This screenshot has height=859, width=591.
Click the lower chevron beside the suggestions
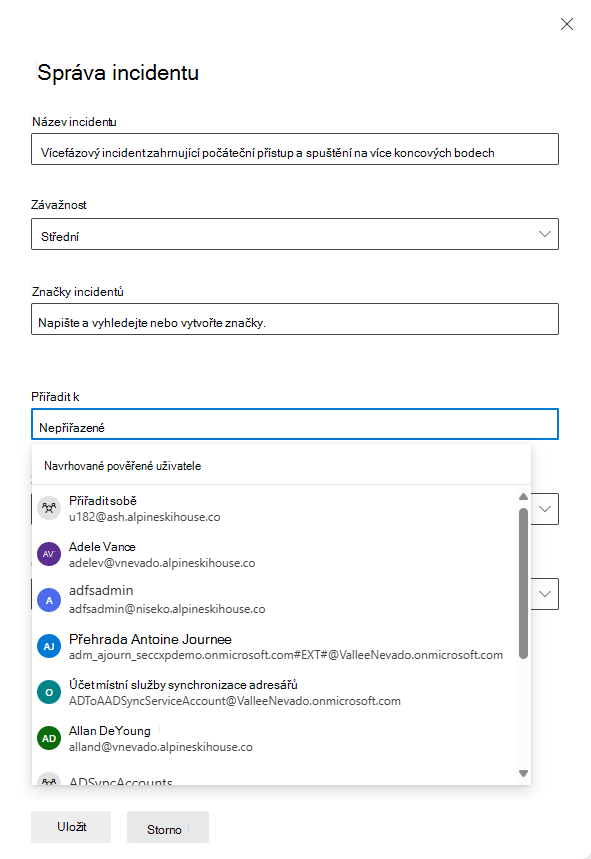545,593
